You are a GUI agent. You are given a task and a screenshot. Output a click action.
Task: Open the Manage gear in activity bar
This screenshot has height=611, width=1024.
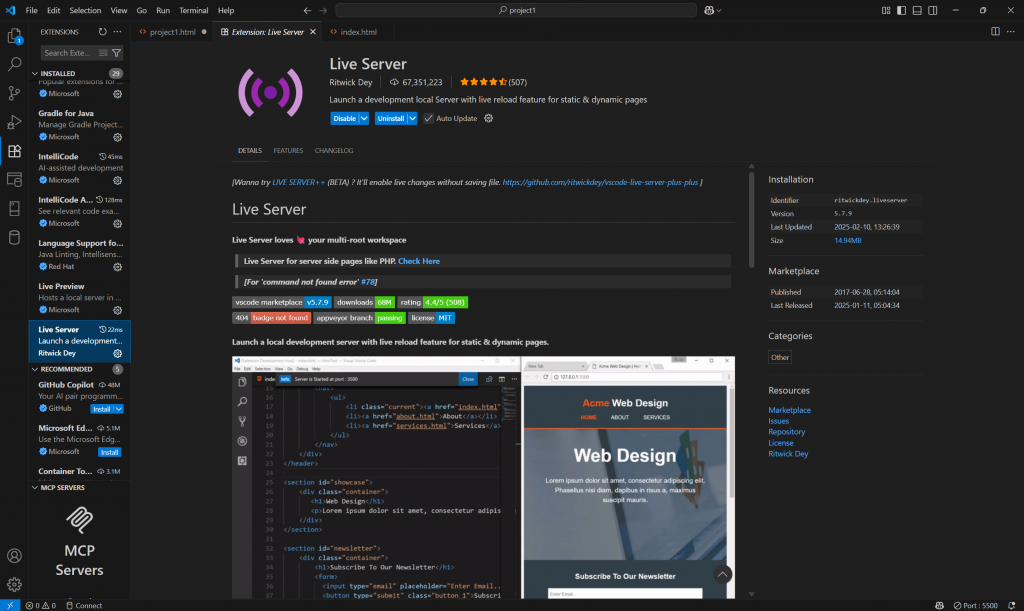(14, 584)
